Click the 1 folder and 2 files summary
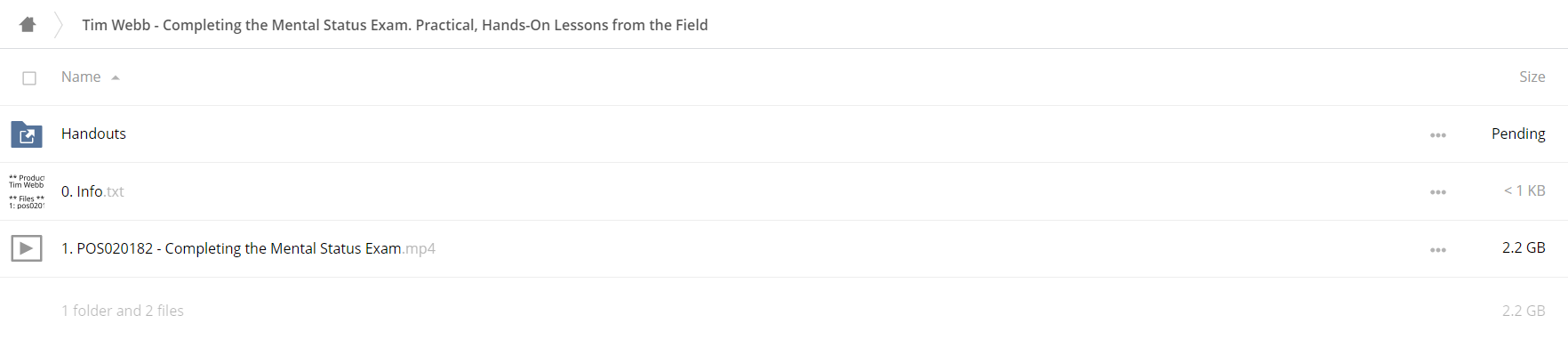 (x=123, y=311)
